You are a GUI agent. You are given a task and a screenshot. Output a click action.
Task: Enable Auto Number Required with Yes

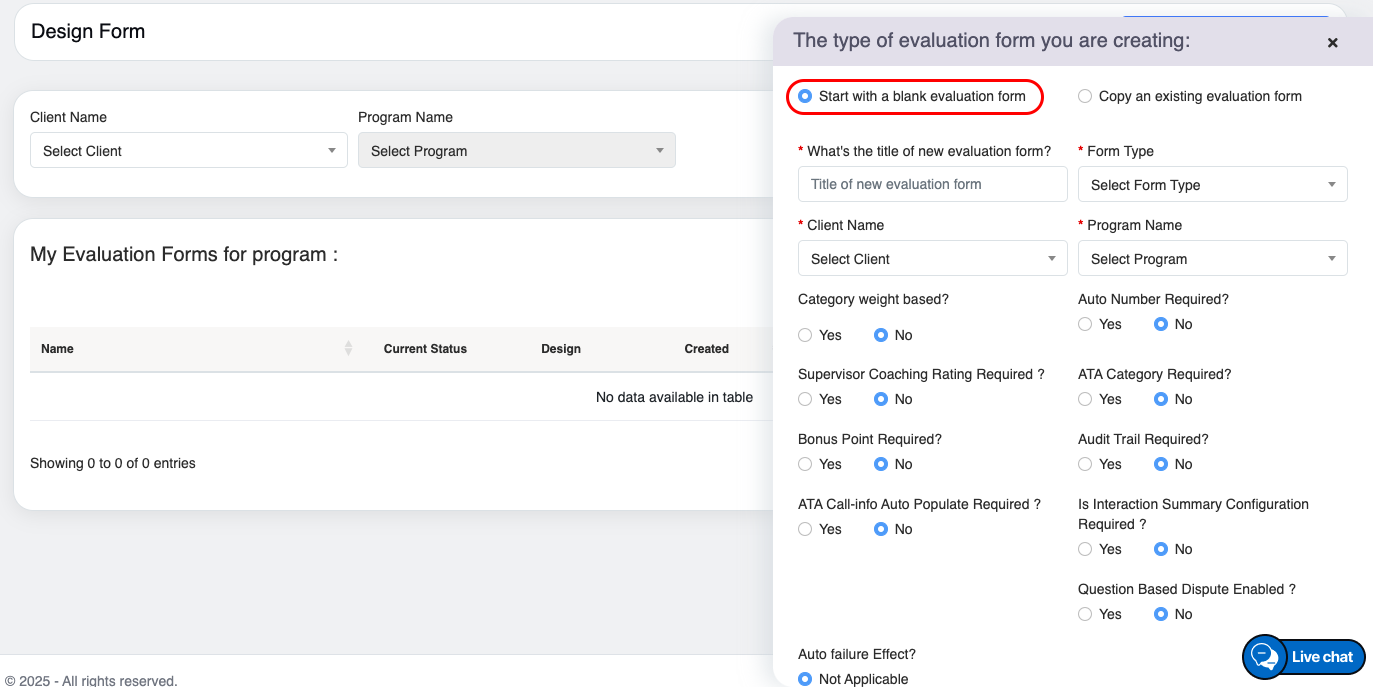pos(1085,324)
